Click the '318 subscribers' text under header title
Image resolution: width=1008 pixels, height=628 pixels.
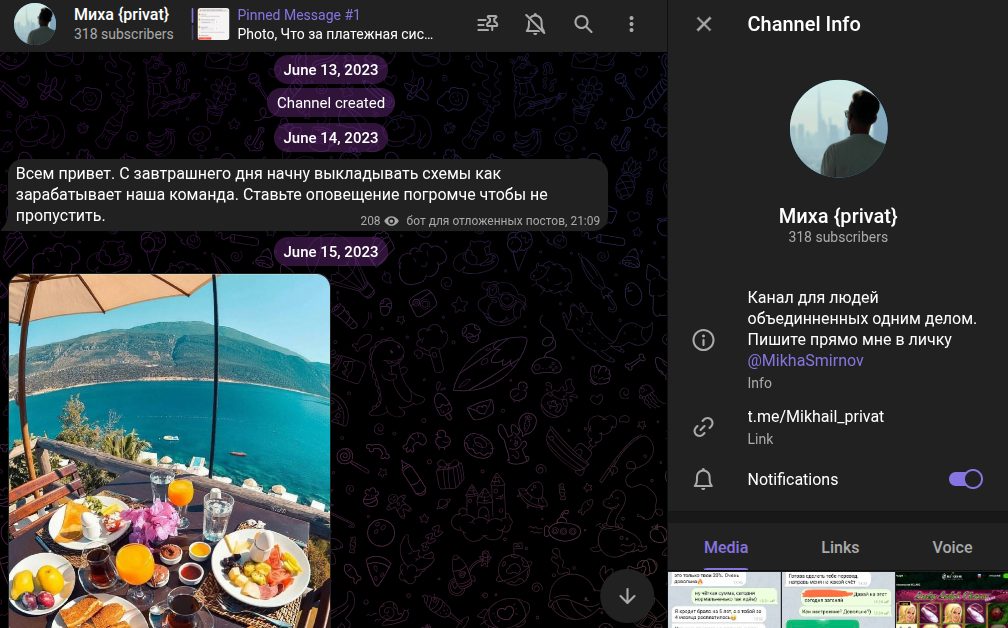point(123,34)
